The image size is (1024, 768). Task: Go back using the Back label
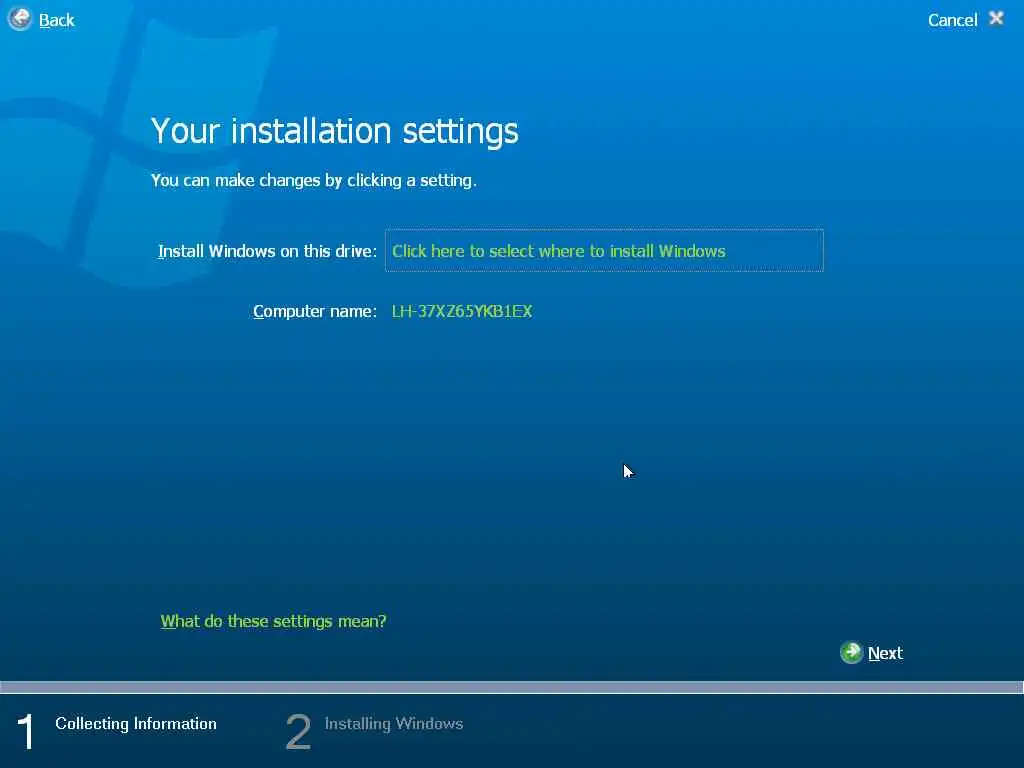[x=57, y=20]
